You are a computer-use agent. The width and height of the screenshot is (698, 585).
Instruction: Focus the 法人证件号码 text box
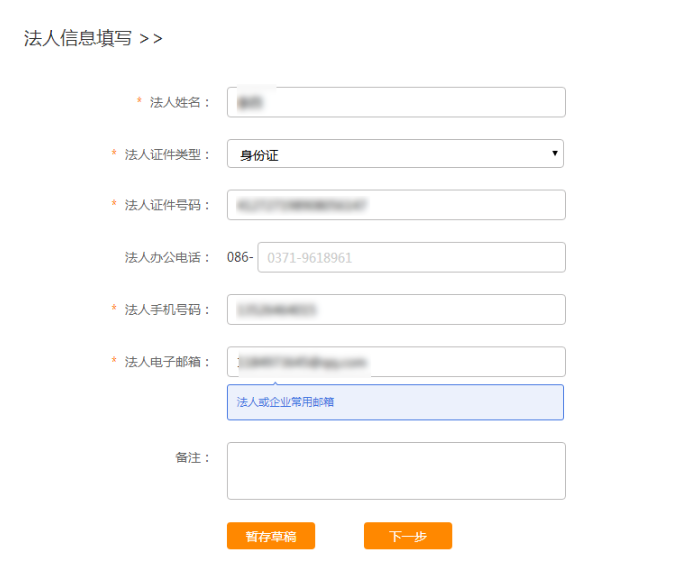[x=396, y=205]
